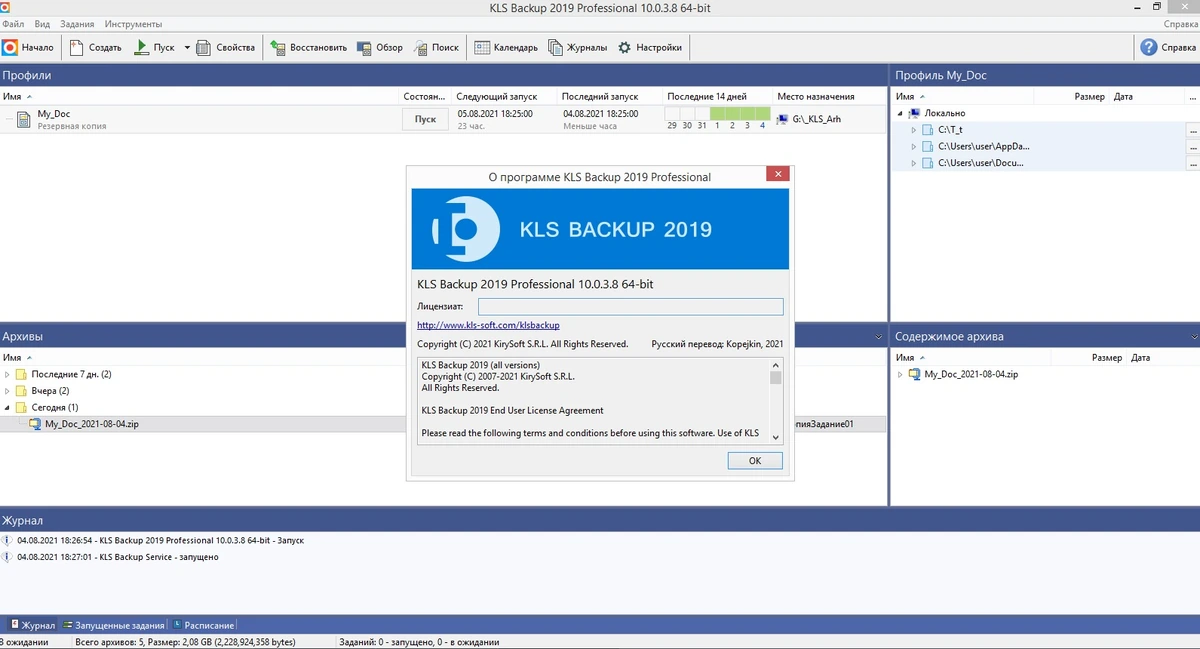Close the О программе dialog

[777, 174]
